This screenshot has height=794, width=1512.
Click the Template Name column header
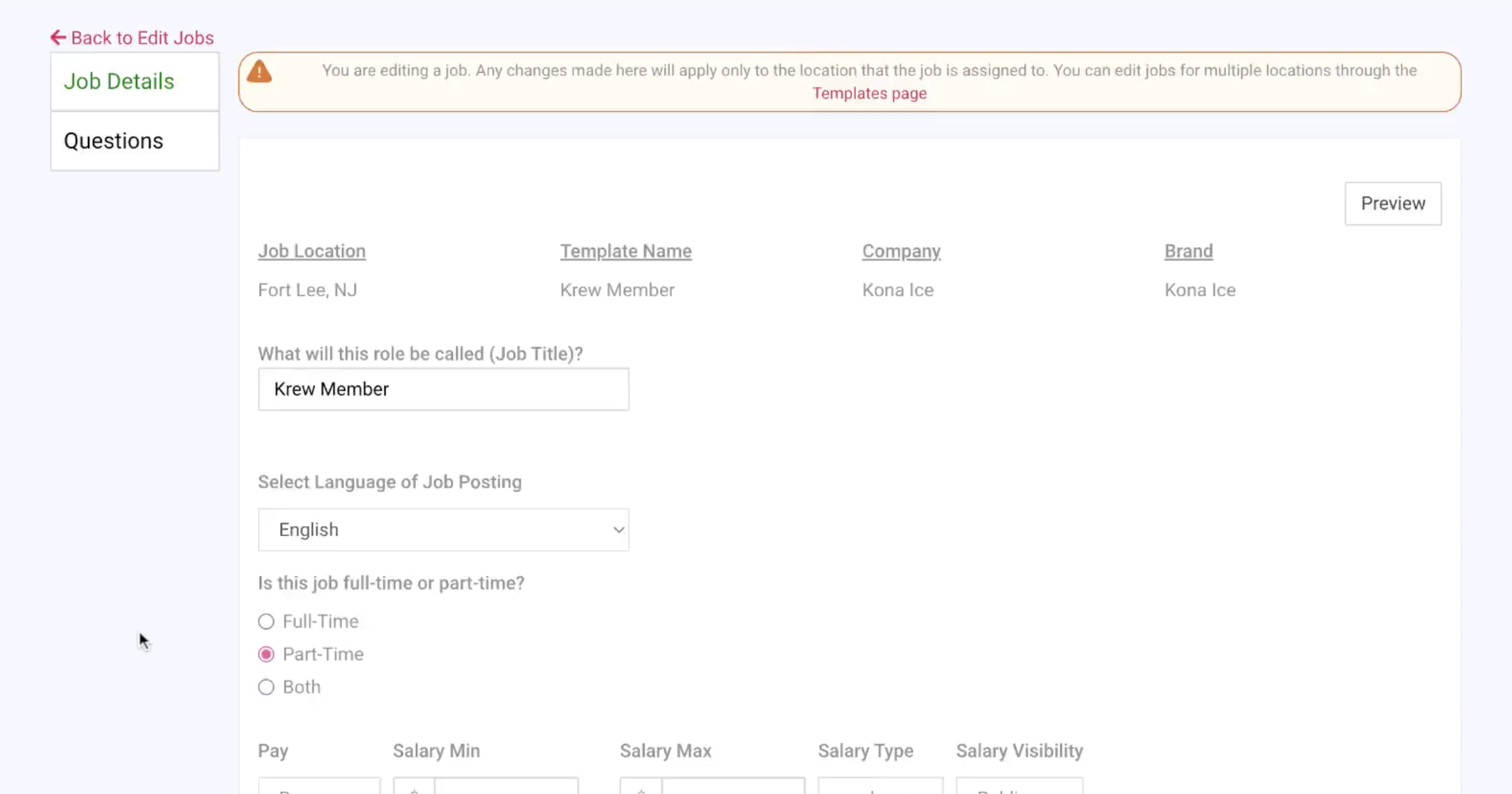625,250
